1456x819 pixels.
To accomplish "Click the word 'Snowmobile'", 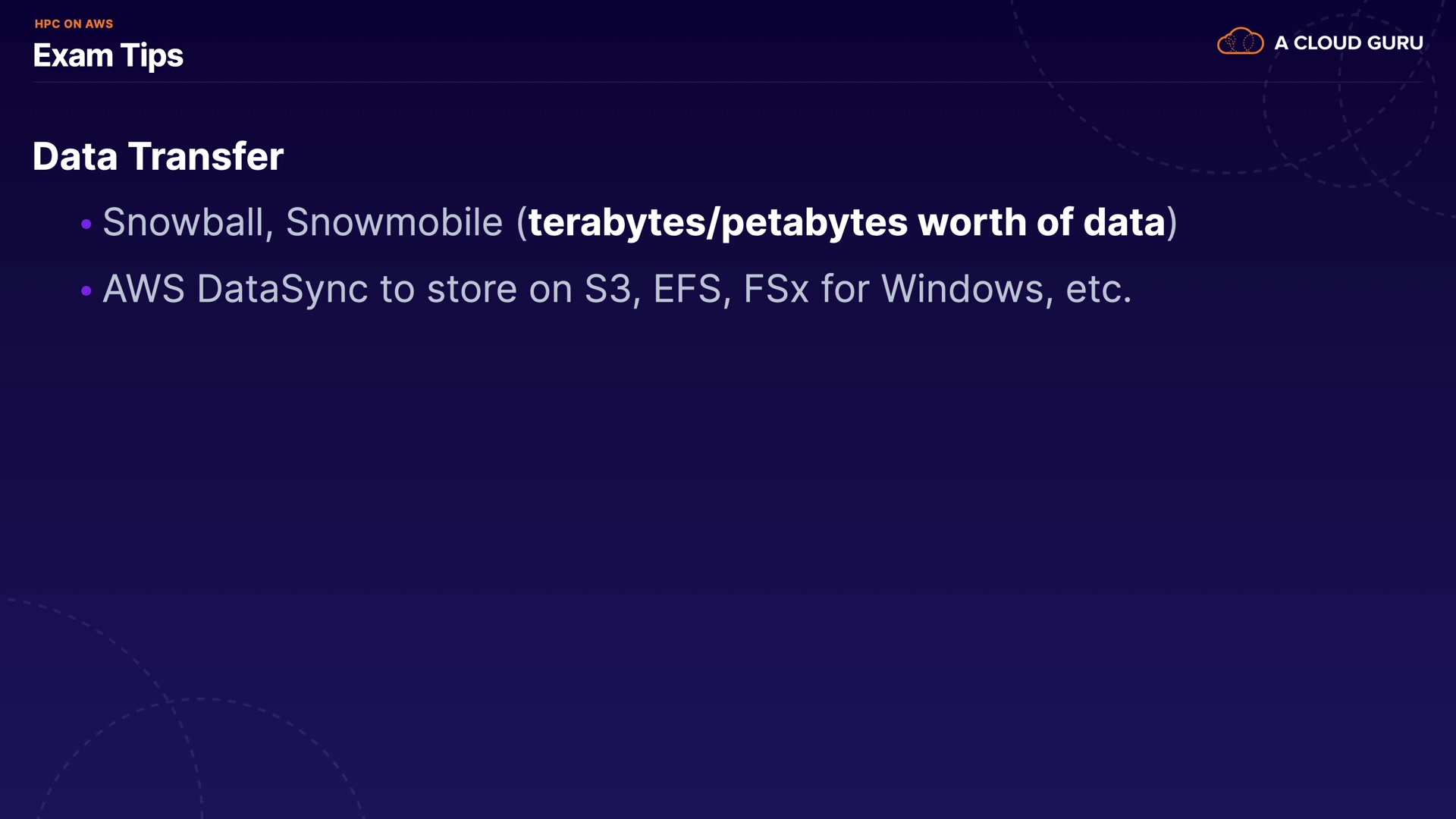I will pyautogui.click(x=394, y=222).
